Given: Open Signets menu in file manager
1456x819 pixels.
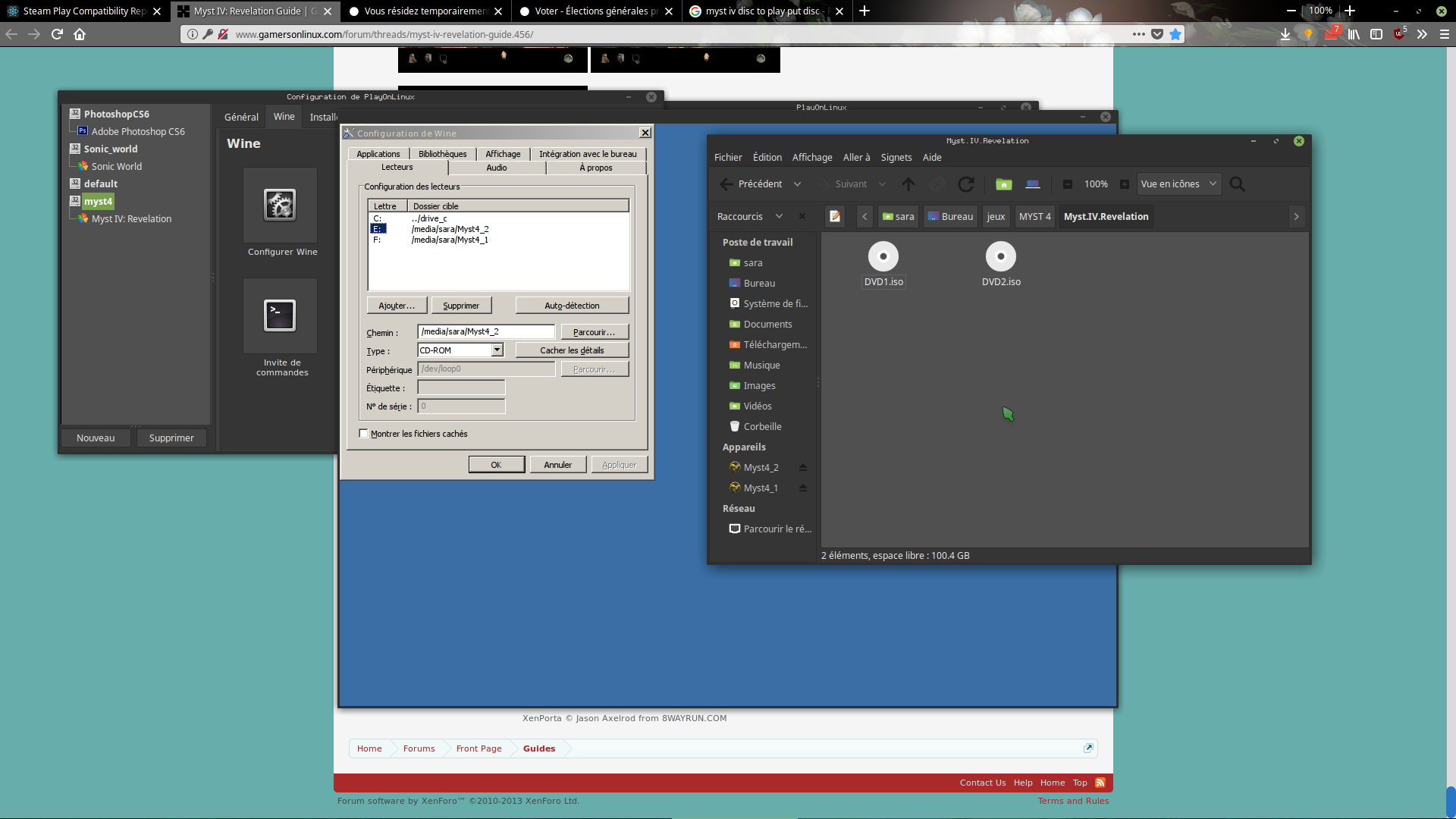Looking at the screenshot, I should (896, 158).
